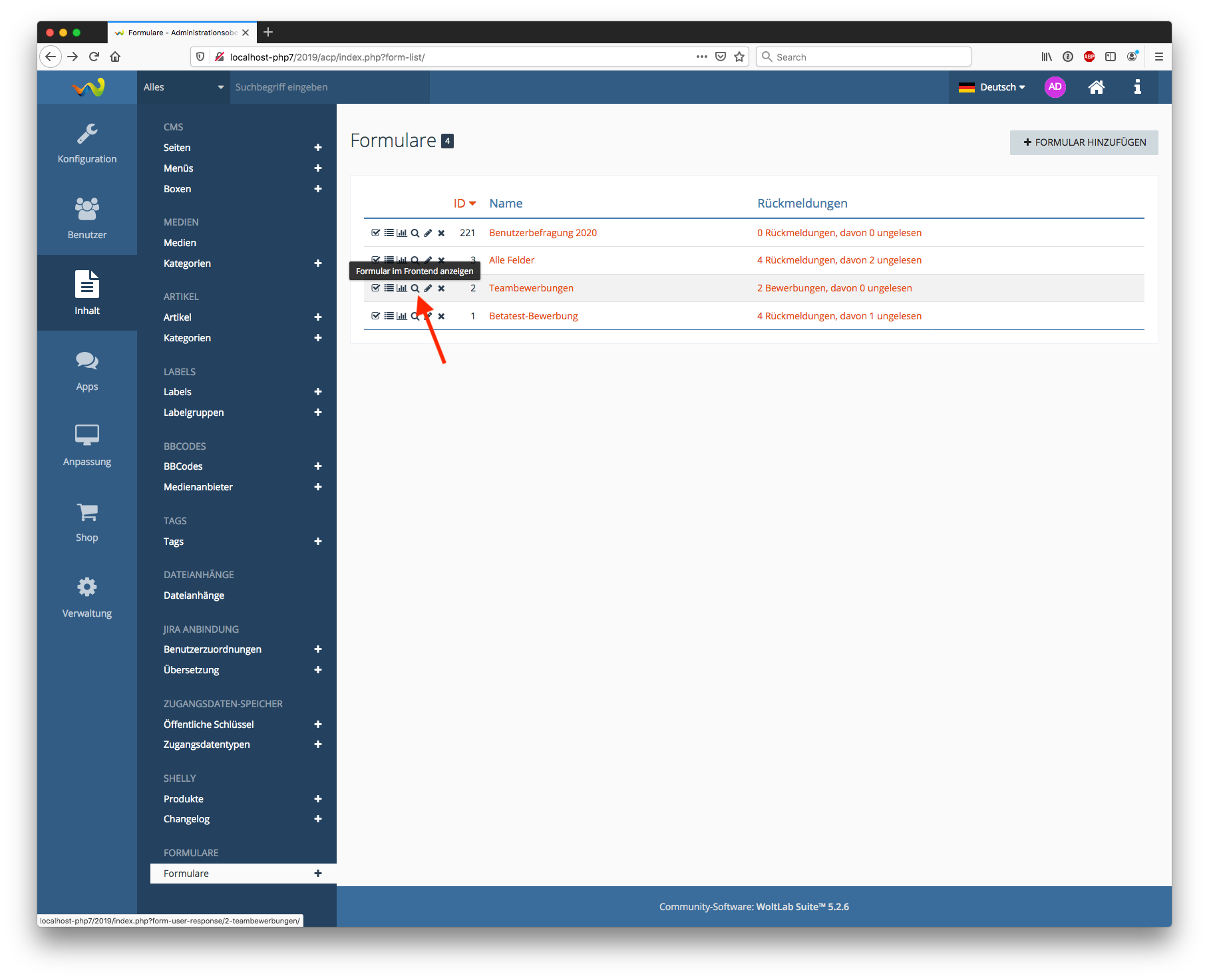Image resolution: width=1209 pixels, height=980 pixels.
Task: Delete Betatest-Bewerbung form via X icon
Action: 441,316
